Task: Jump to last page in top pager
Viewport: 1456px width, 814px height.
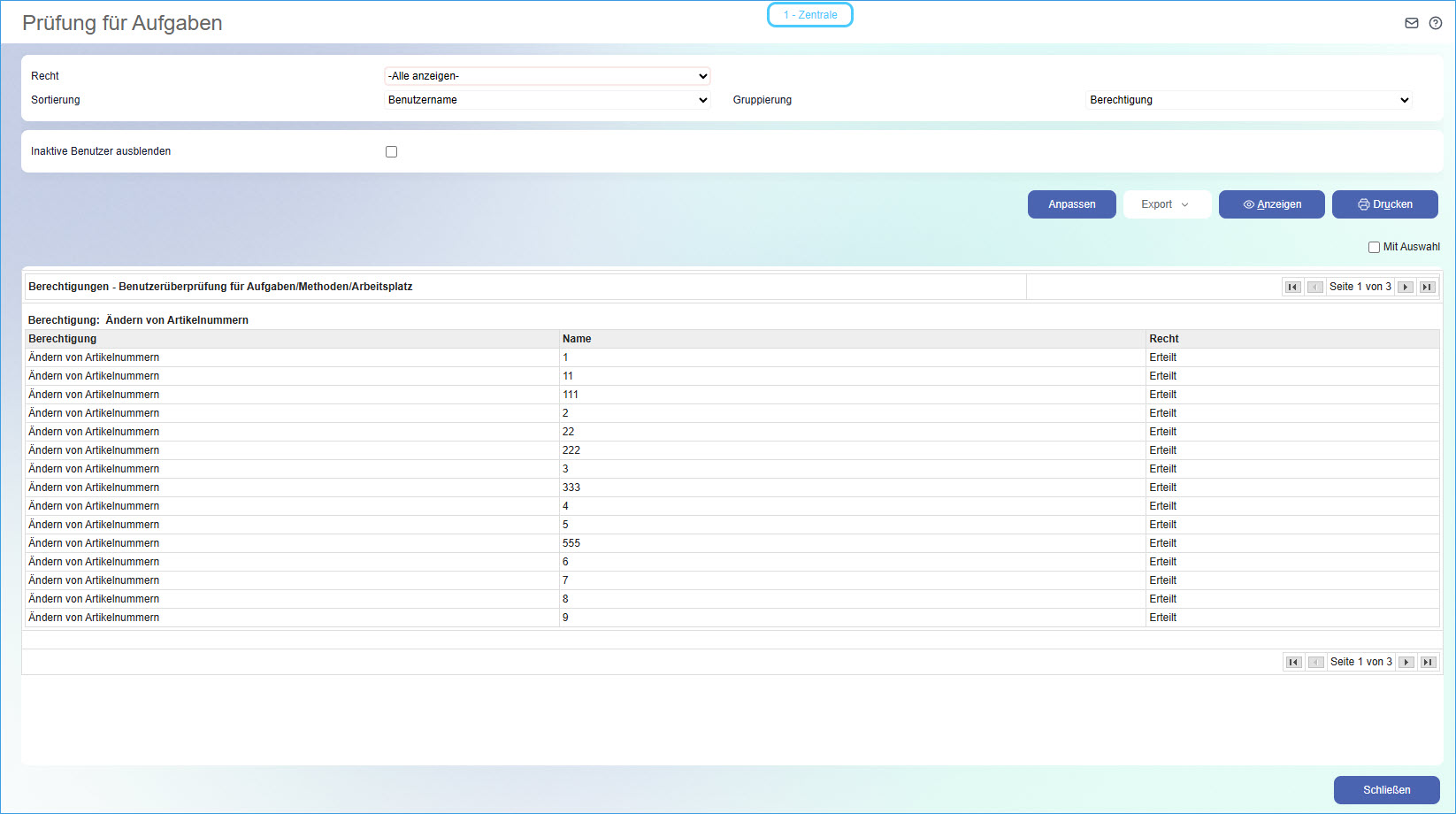Action: [x=1427, y=287]
